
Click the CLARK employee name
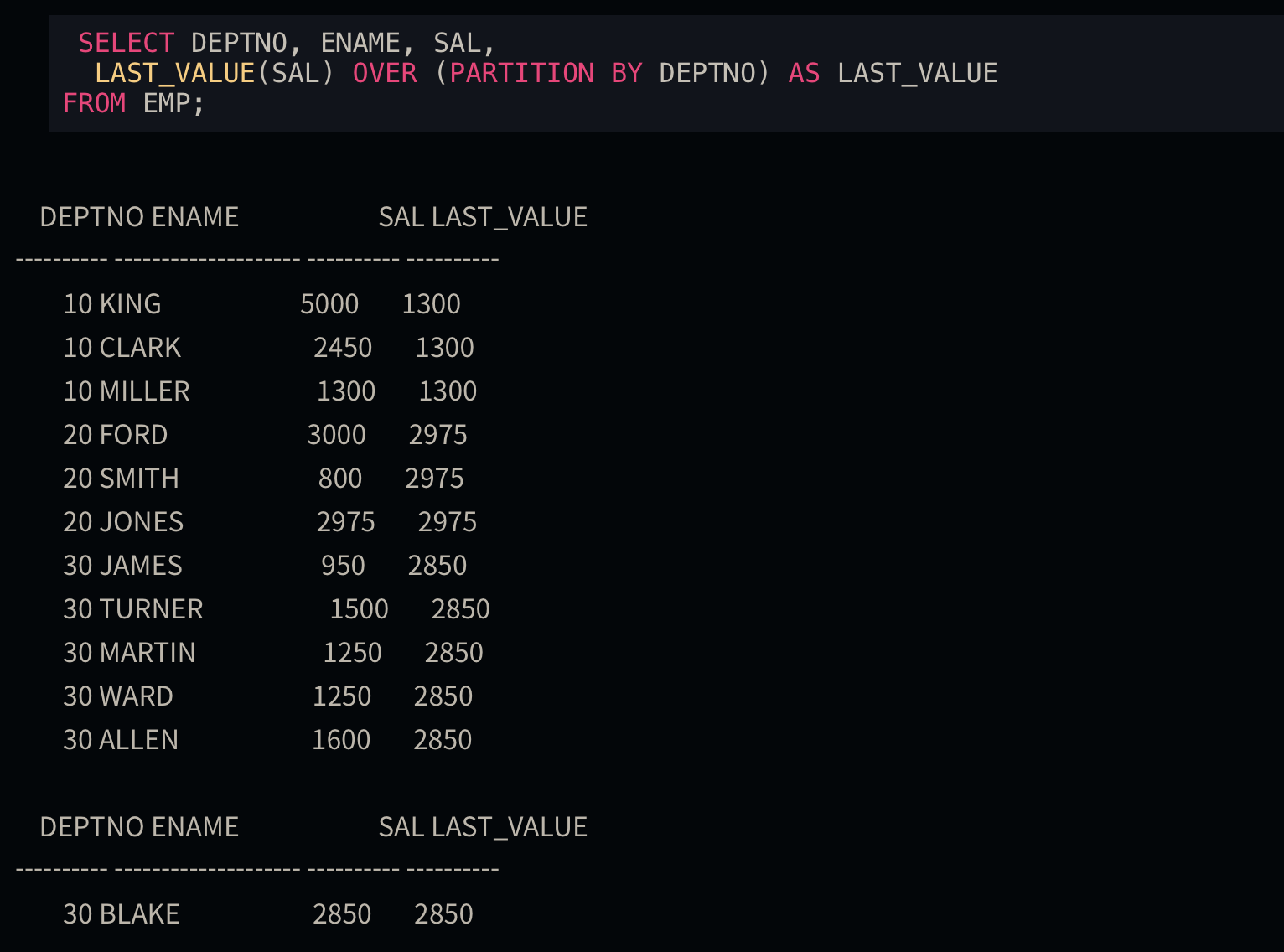[x=140, y=347]
